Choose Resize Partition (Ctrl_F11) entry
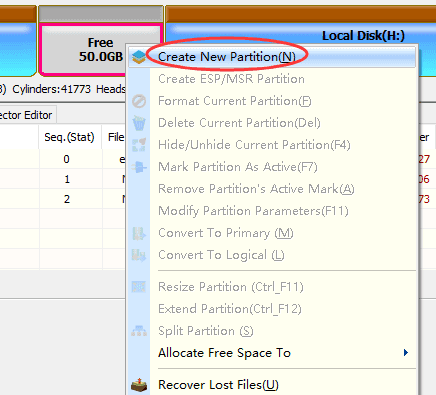The height and width of the screenshot is (395, 436). coord(273,287)
